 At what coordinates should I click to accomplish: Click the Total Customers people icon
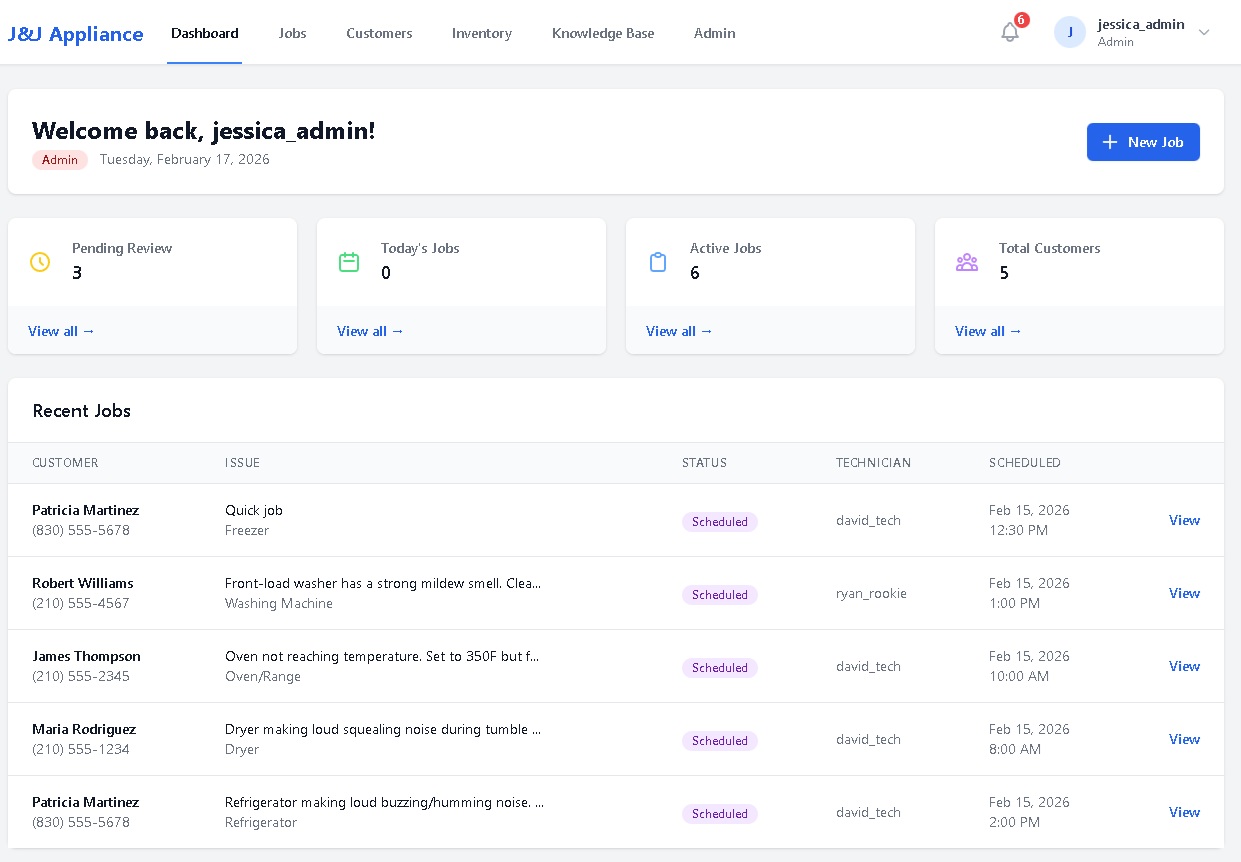click(967, 261)
